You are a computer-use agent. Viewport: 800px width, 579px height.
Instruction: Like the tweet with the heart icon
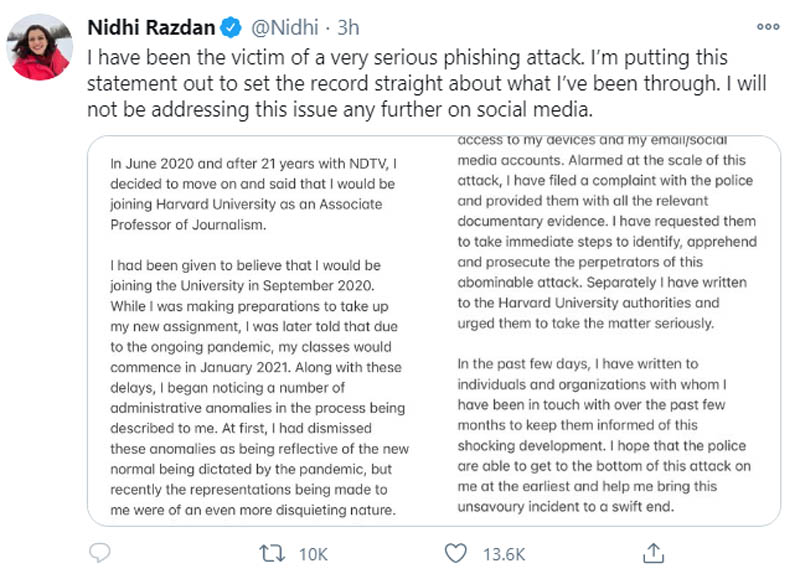click(456, 552)
